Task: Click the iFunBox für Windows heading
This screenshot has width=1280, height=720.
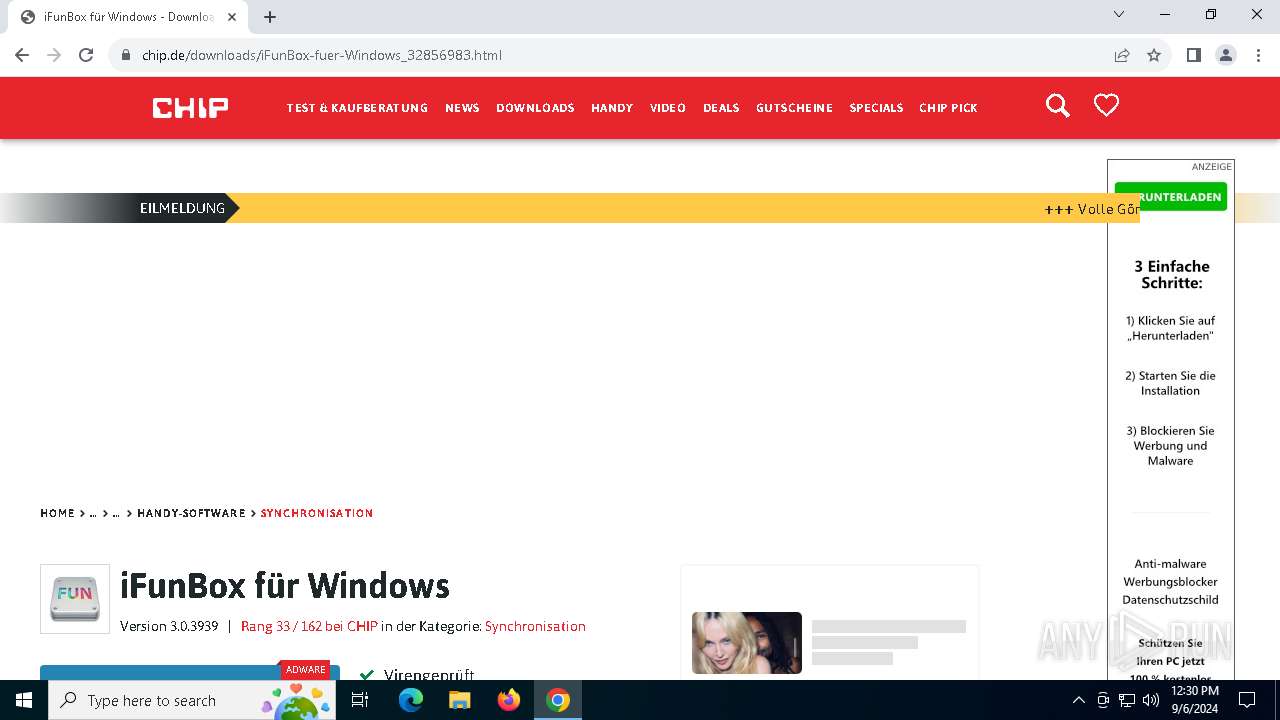Action: click(285, 585)
